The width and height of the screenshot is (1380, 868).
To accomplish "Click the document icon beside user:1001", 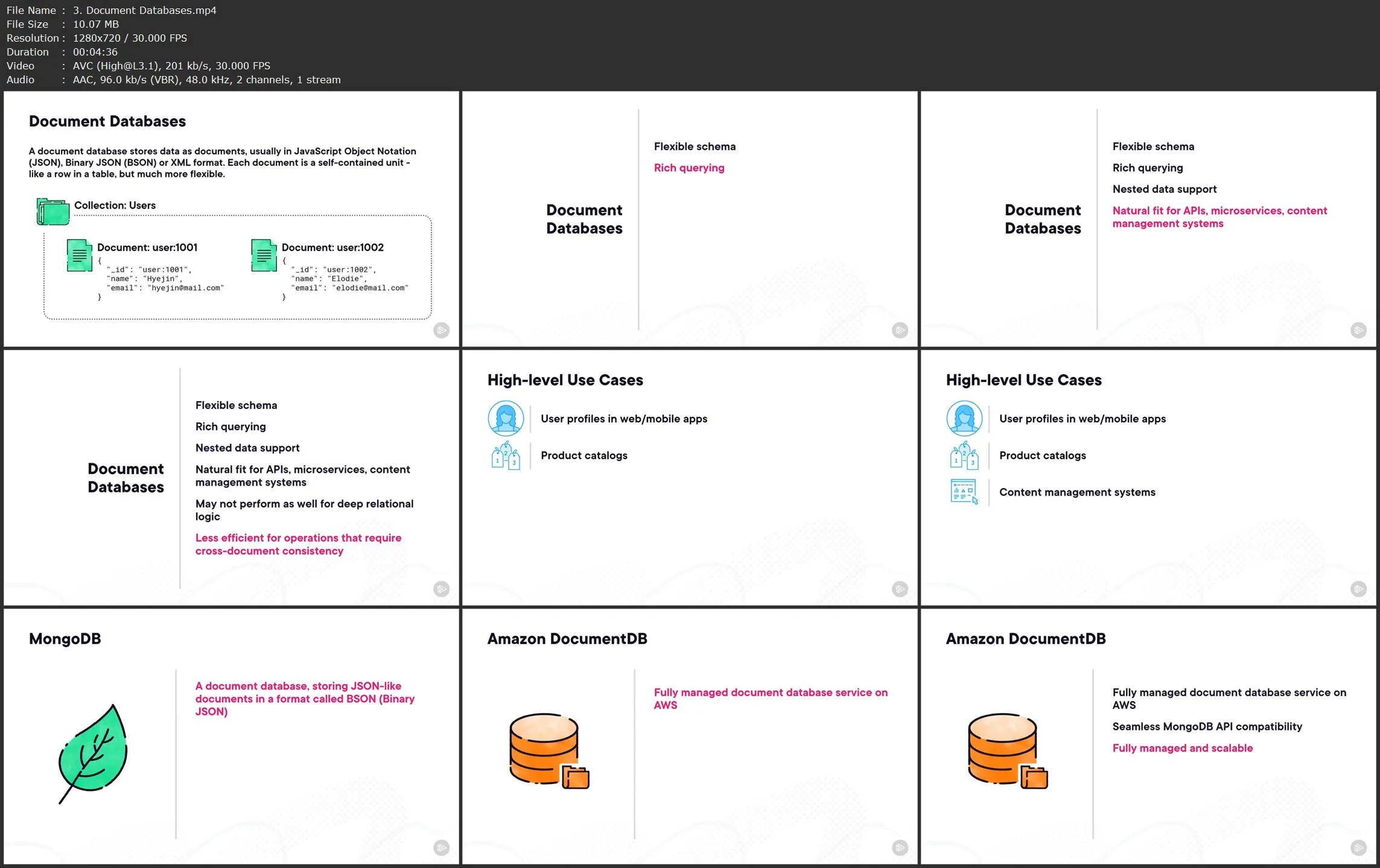I will (x=79, y=255).
